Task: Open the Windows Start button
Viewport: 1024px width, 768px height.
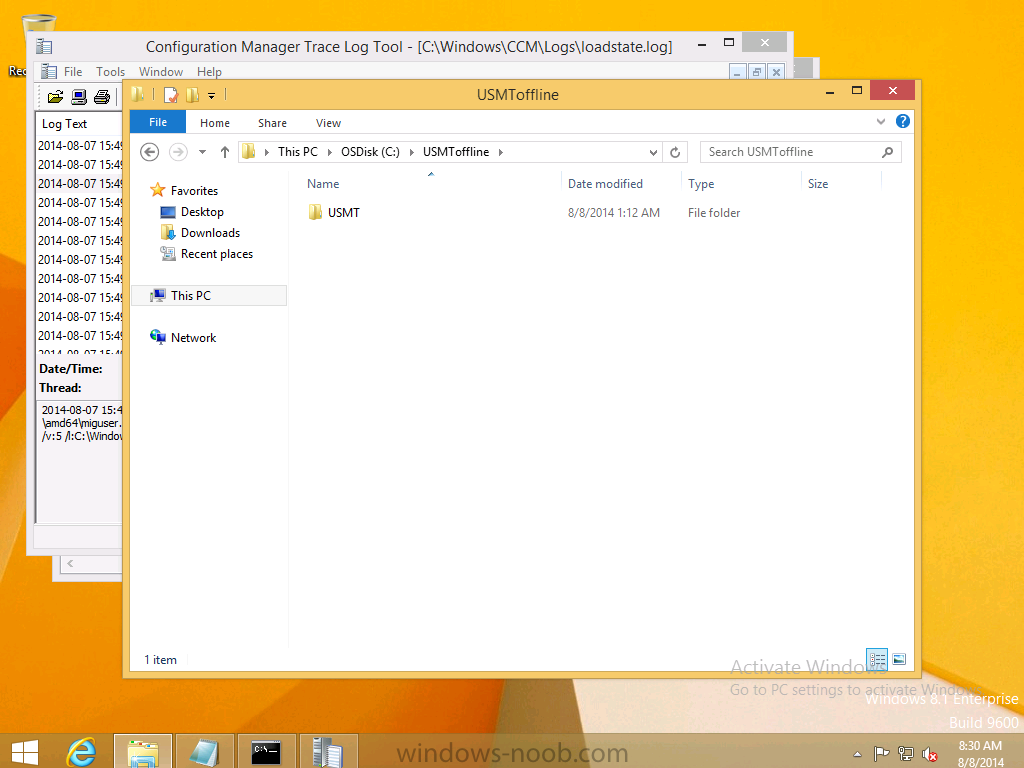Action: (x=24, y=752)
